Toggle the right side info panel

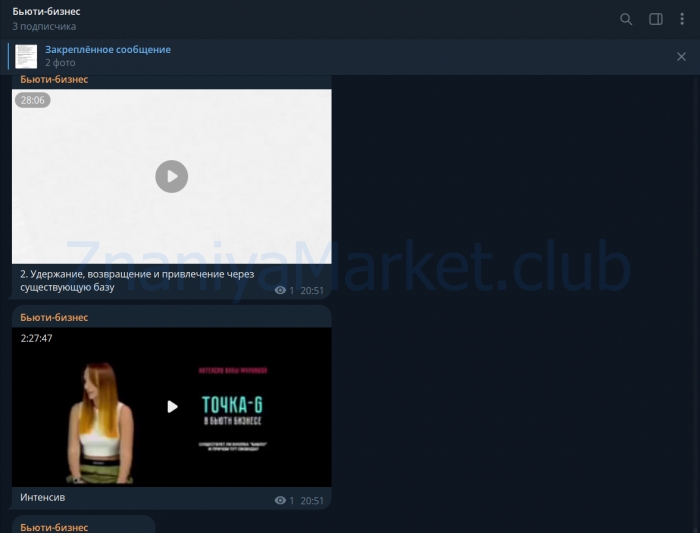pos(656,19)
